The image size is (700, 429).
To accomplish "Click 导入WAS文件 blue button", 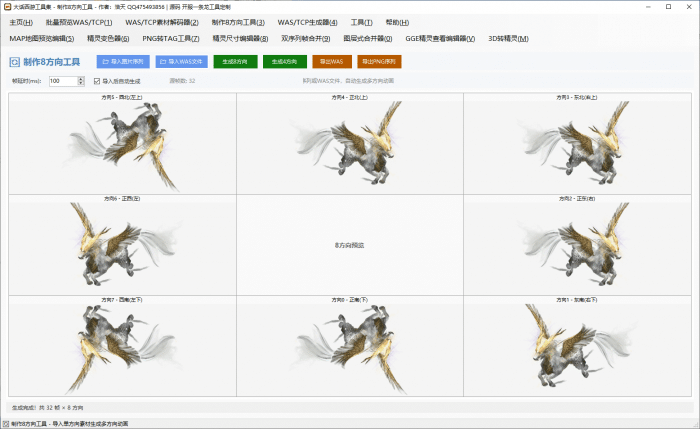I will [182, 62].
